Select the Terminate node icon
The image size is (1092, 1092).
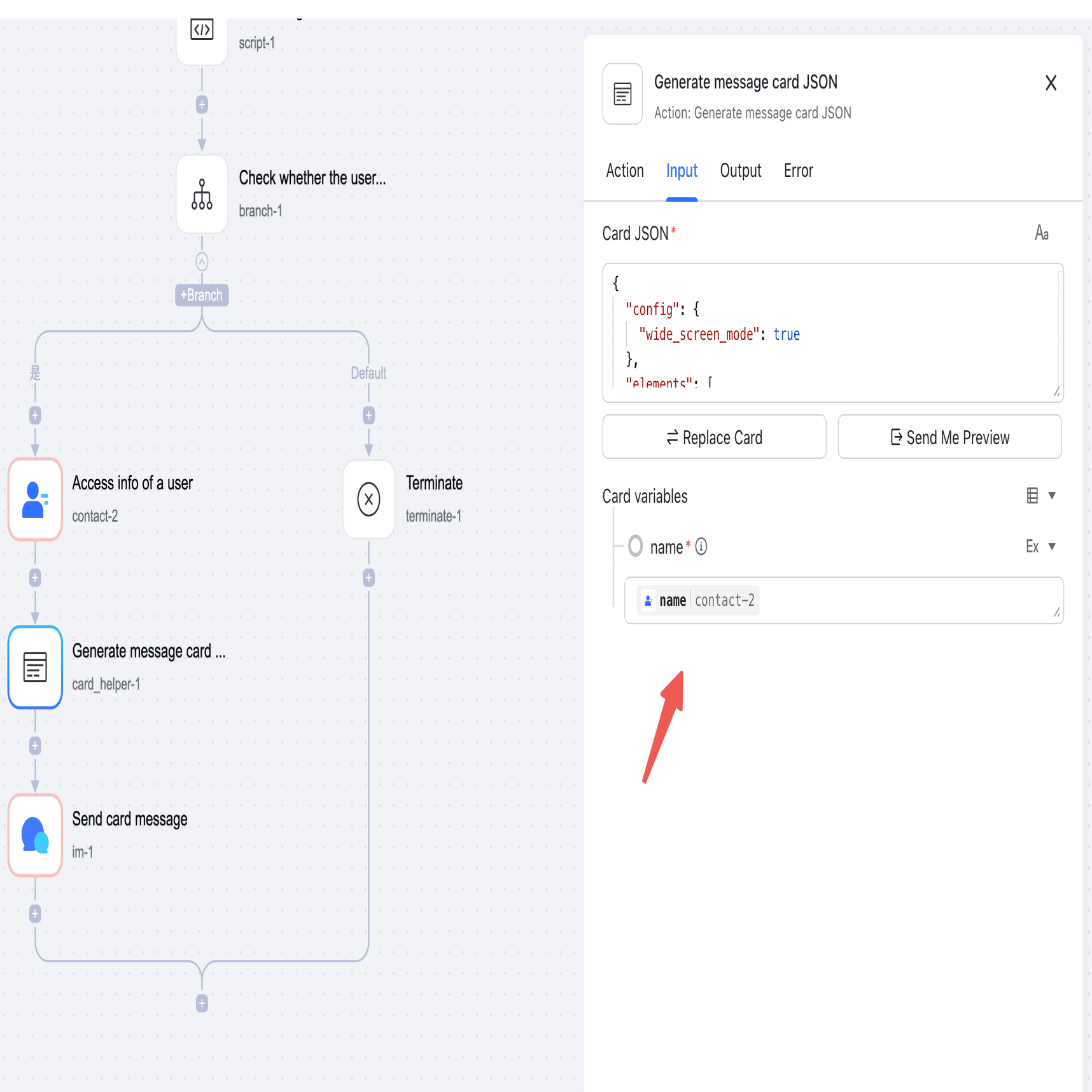(x=368, y=500)
